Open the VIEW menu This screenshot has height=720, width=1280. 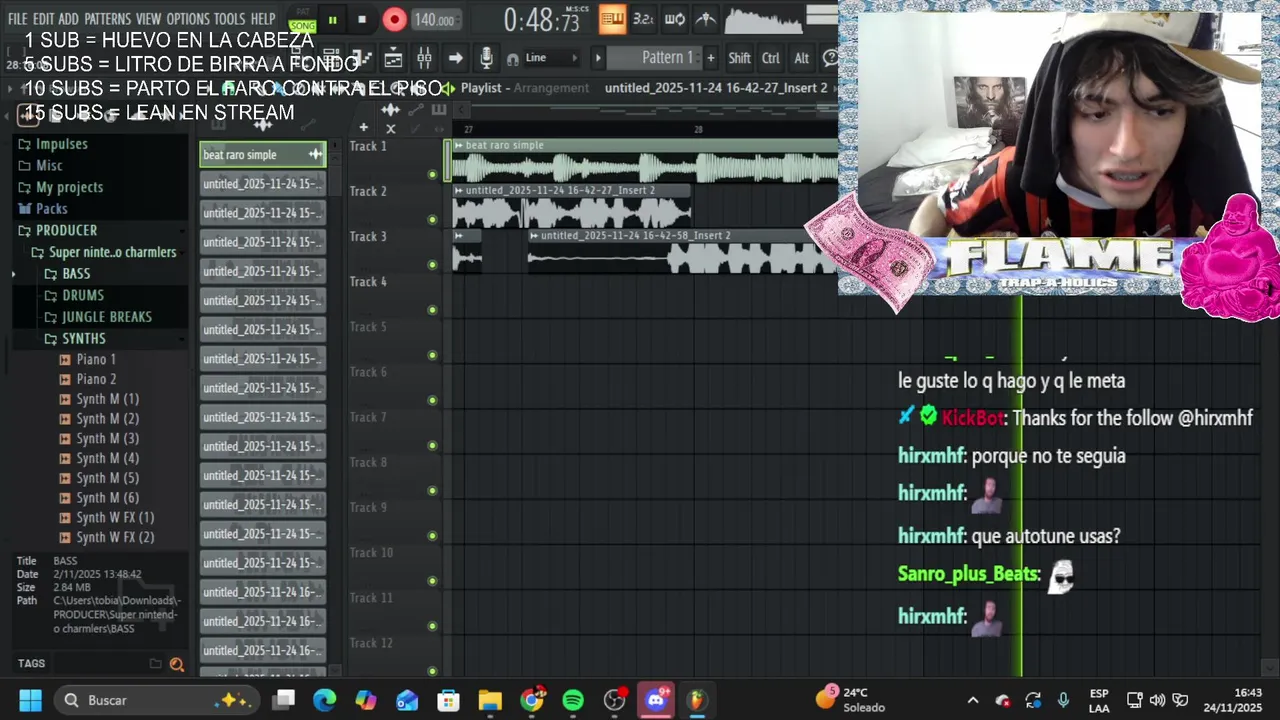tap(148, 19)
